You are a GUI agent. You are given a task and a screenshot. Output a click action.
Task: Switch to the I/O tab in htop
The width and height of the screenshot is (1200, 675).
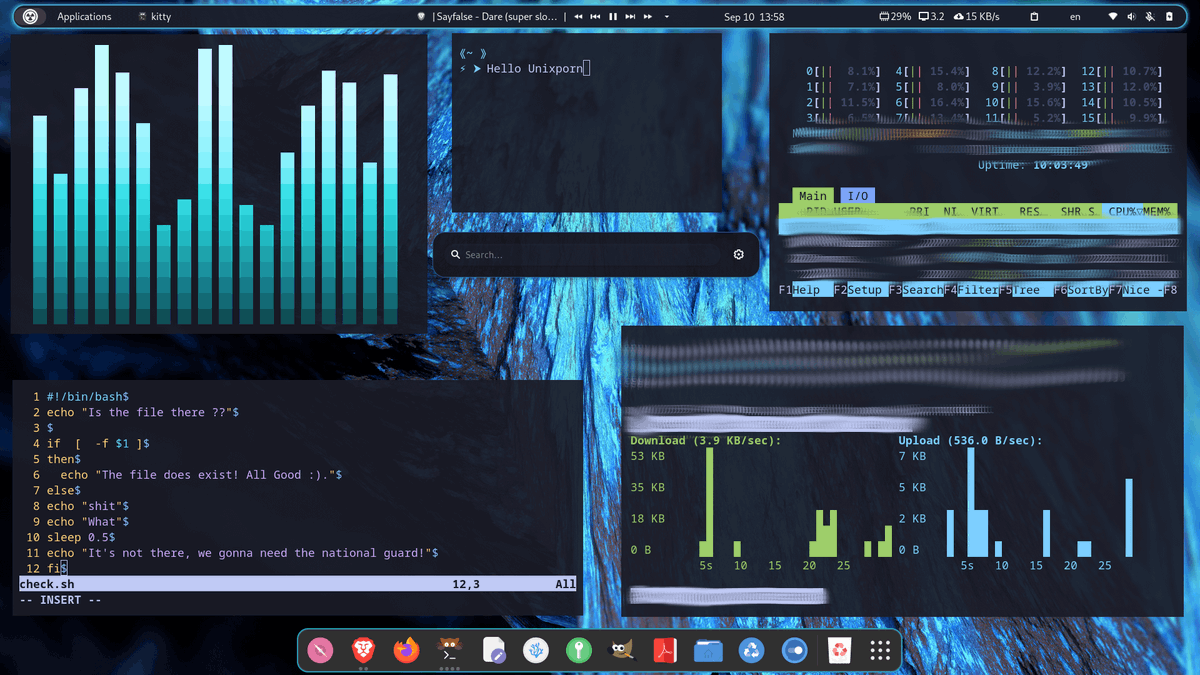858,196
